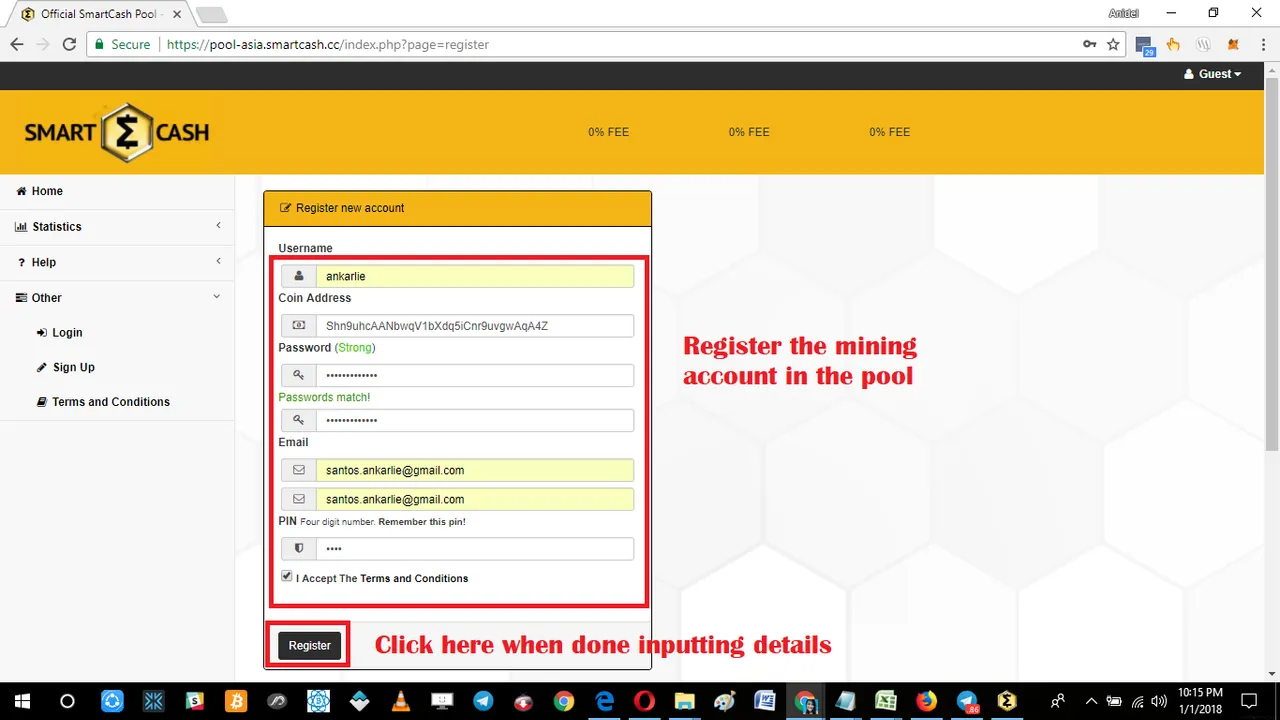Bookmark this page with the star icon

click(x=1113, y=44)
